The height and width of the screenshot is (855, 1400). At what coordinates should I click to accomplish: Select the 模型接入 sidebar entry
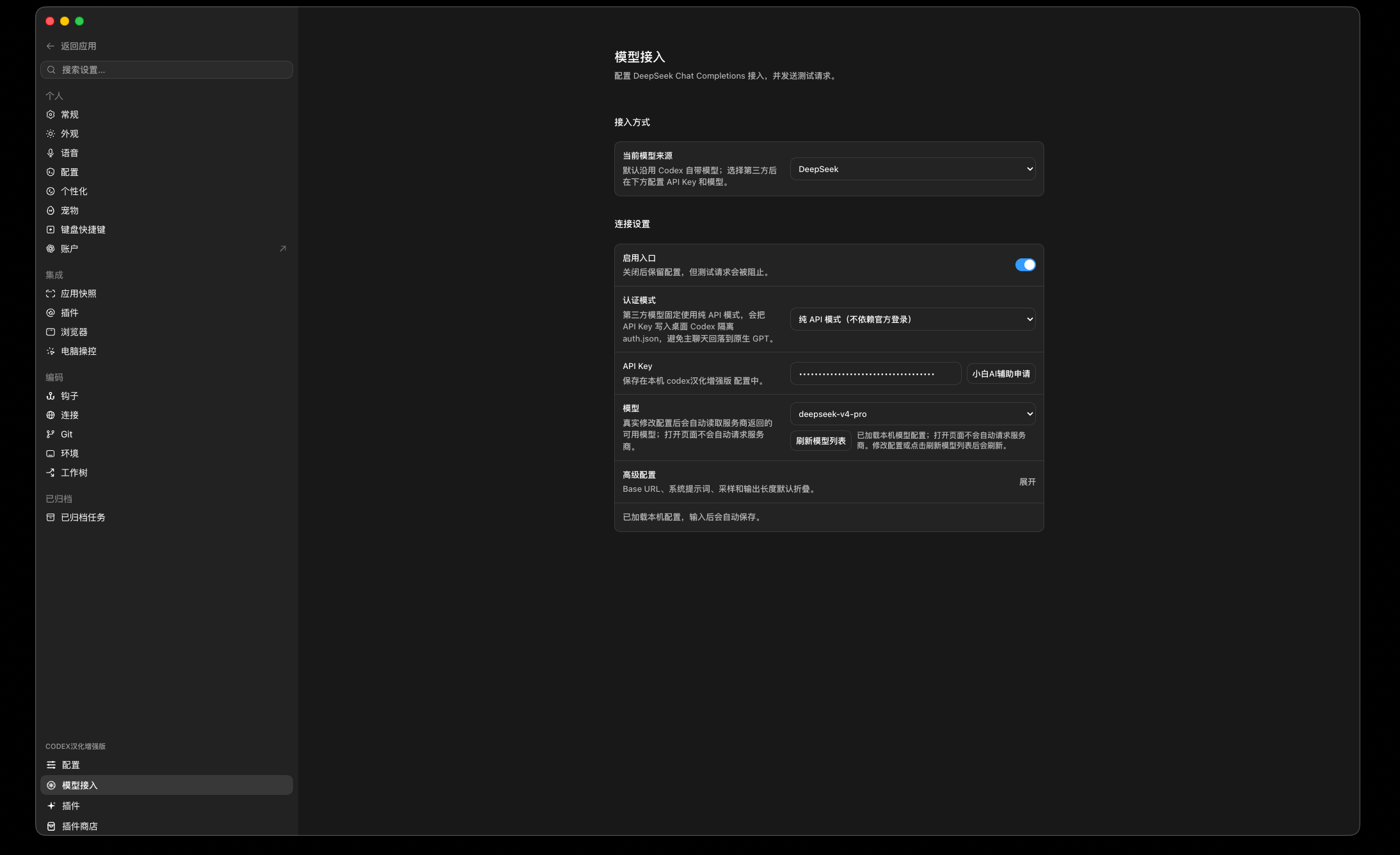[166, 785]
